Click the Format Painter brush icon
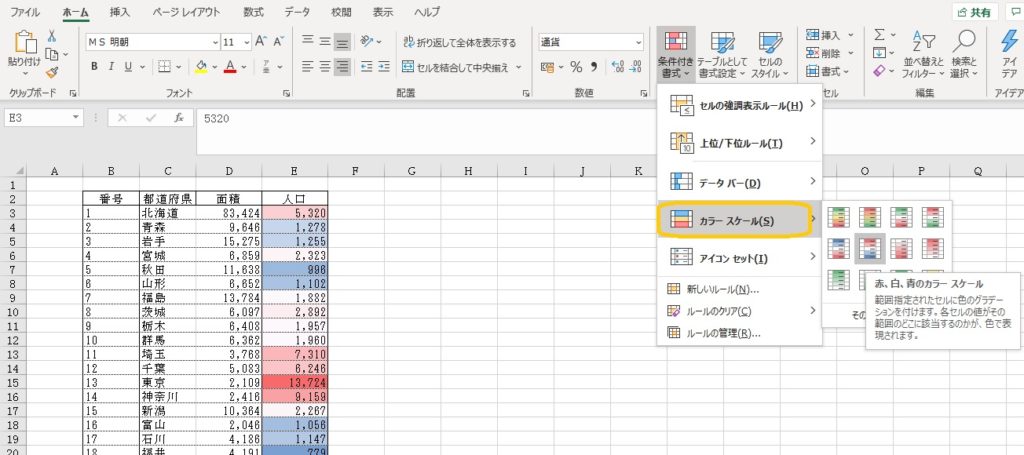This screenshot has height=455, width=1024. point(52,72)
